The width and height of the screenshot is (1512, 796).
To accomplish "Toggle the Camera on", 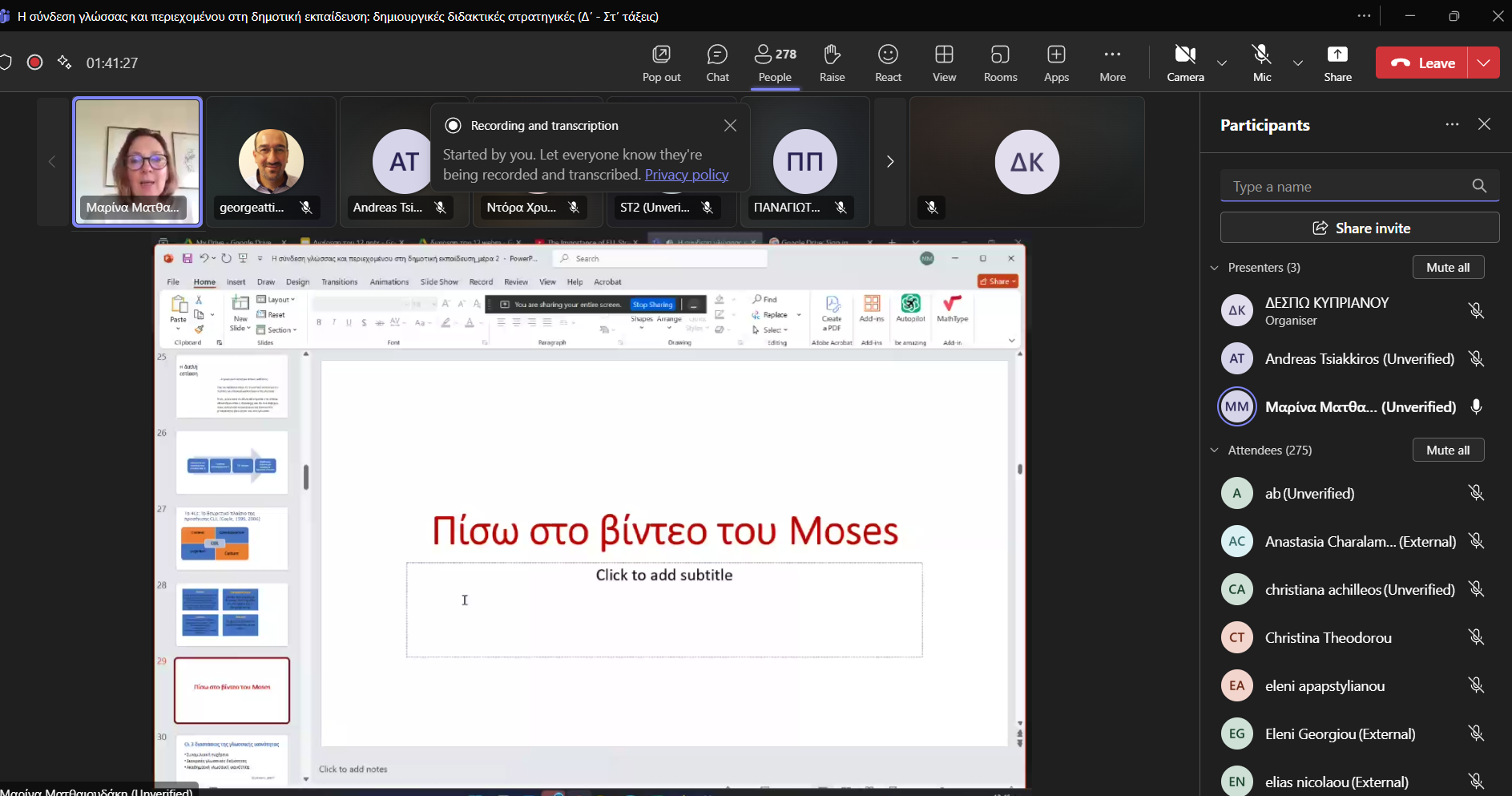I will point(1185,63).
